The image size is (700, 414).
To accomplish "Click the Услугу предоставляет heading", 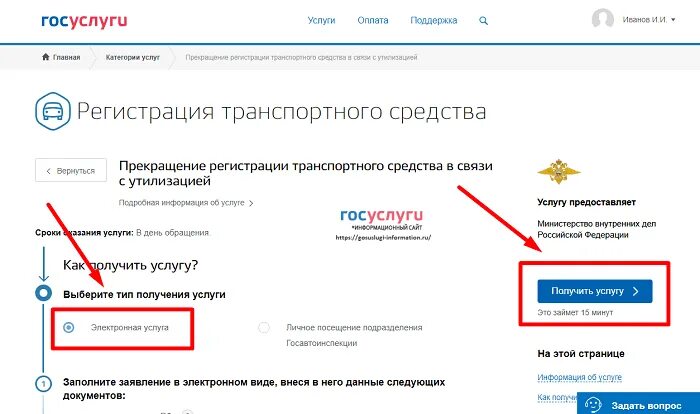I will [x=587, y=202].
